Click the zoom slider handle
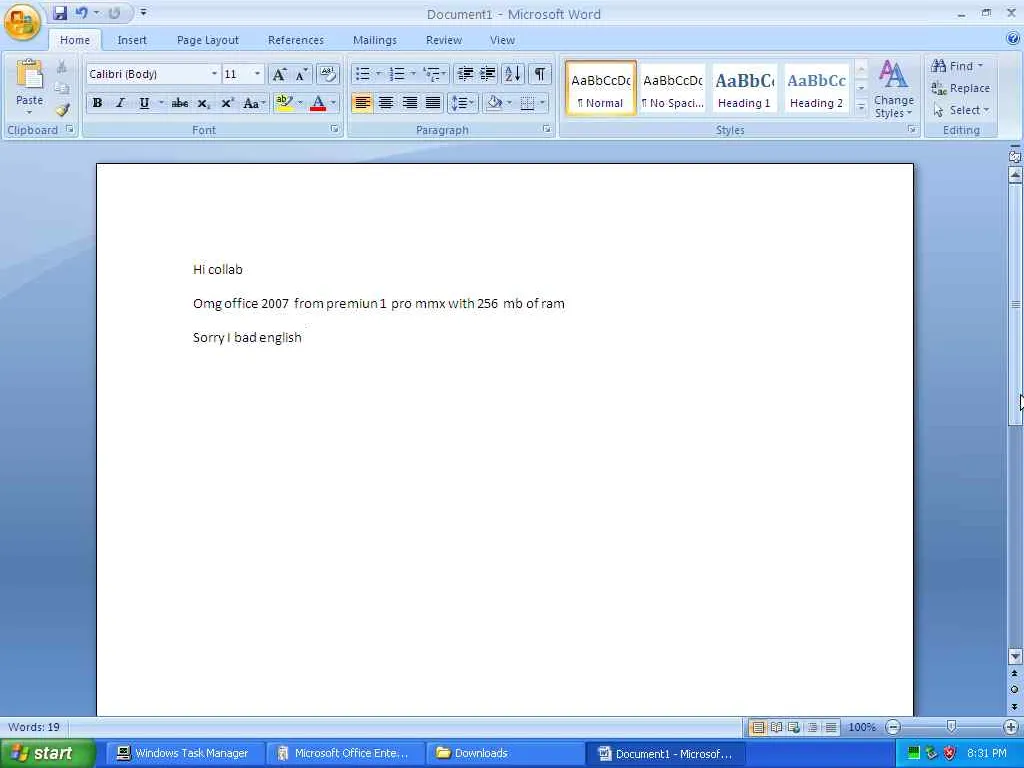This screenshot has height=768, width=1024. coord(952,727)
